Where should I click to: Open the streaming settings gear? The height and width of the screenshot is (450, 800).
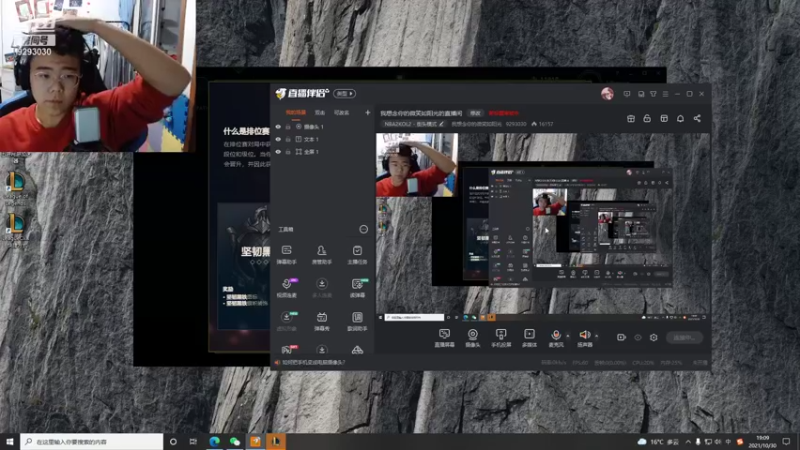point(654,337)
